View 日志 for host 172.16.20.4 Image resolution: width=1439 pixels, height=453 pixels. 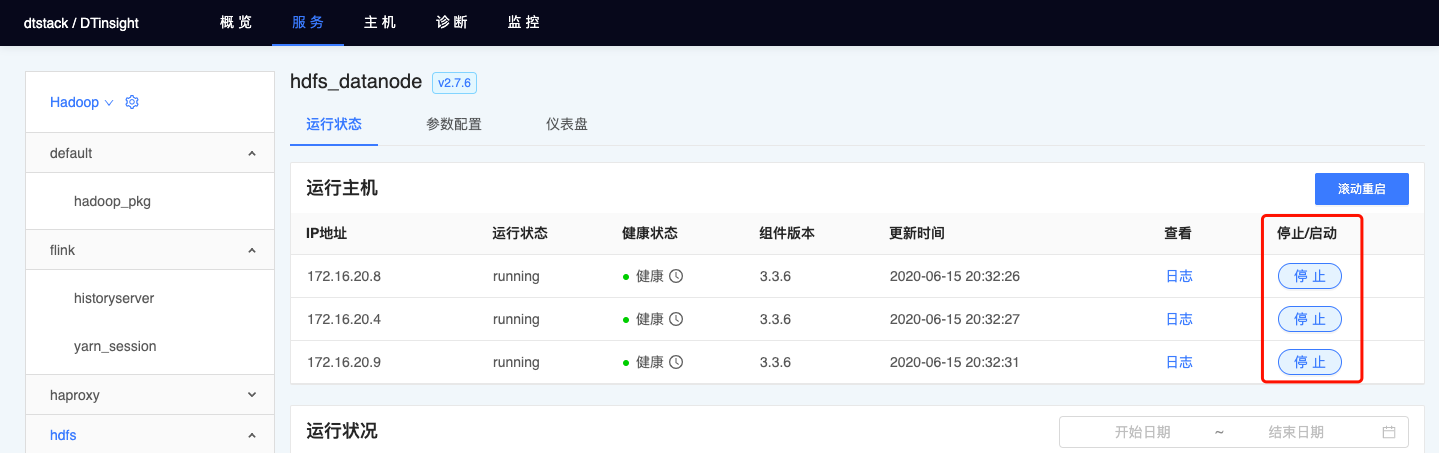(1179, 319)
